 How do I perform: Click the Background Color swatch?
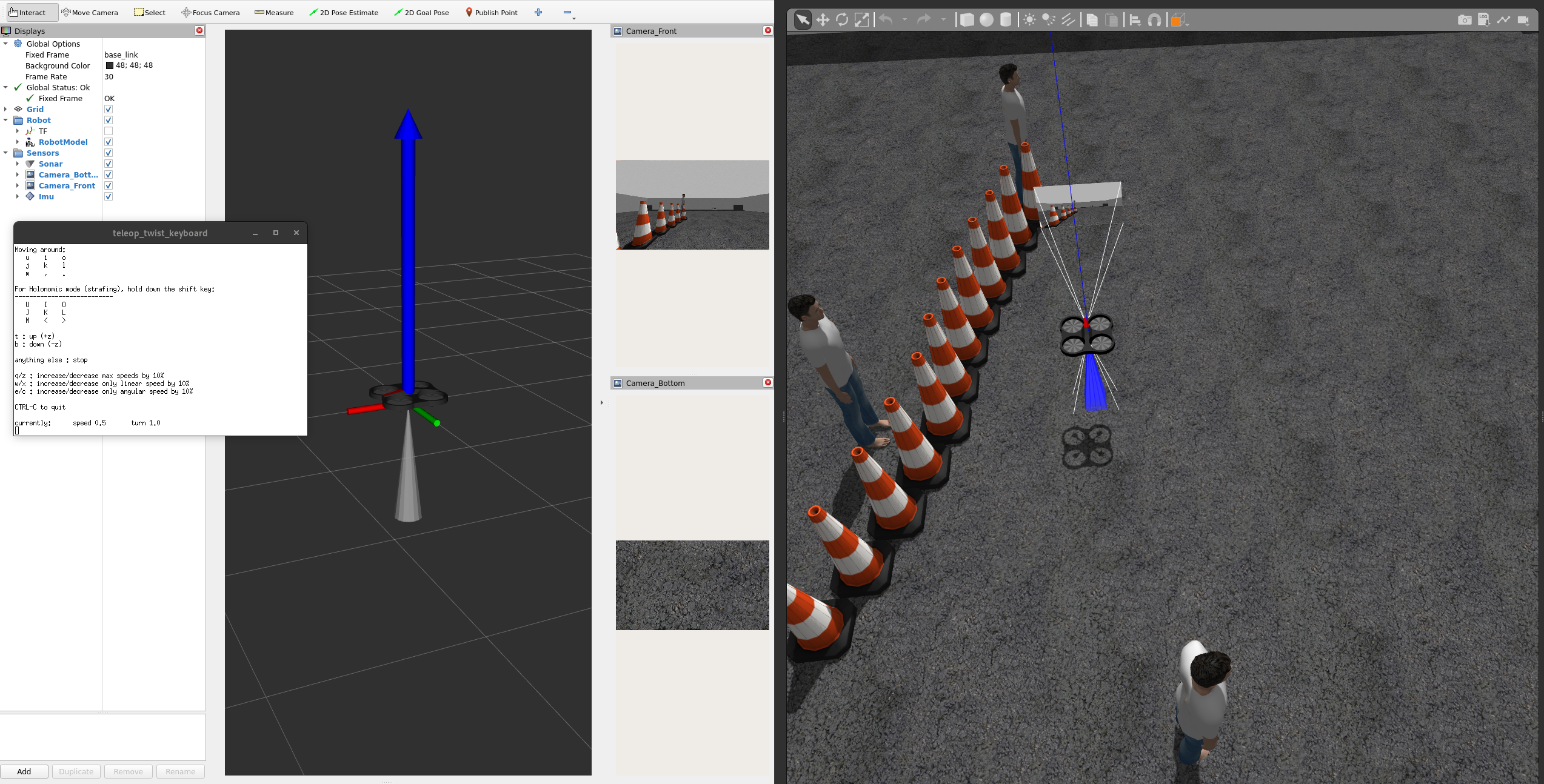point(110,65)
